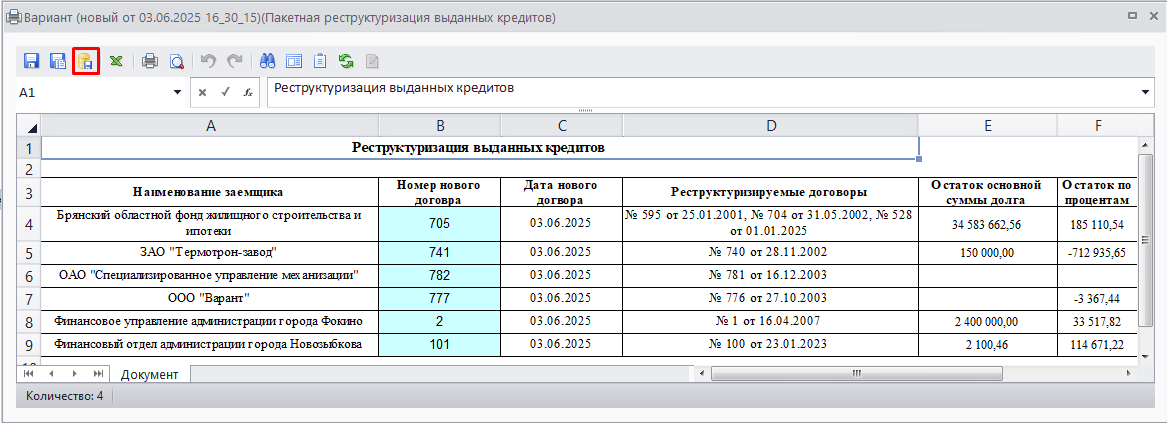Export the sheet with the Excel icon

point(116,61)
